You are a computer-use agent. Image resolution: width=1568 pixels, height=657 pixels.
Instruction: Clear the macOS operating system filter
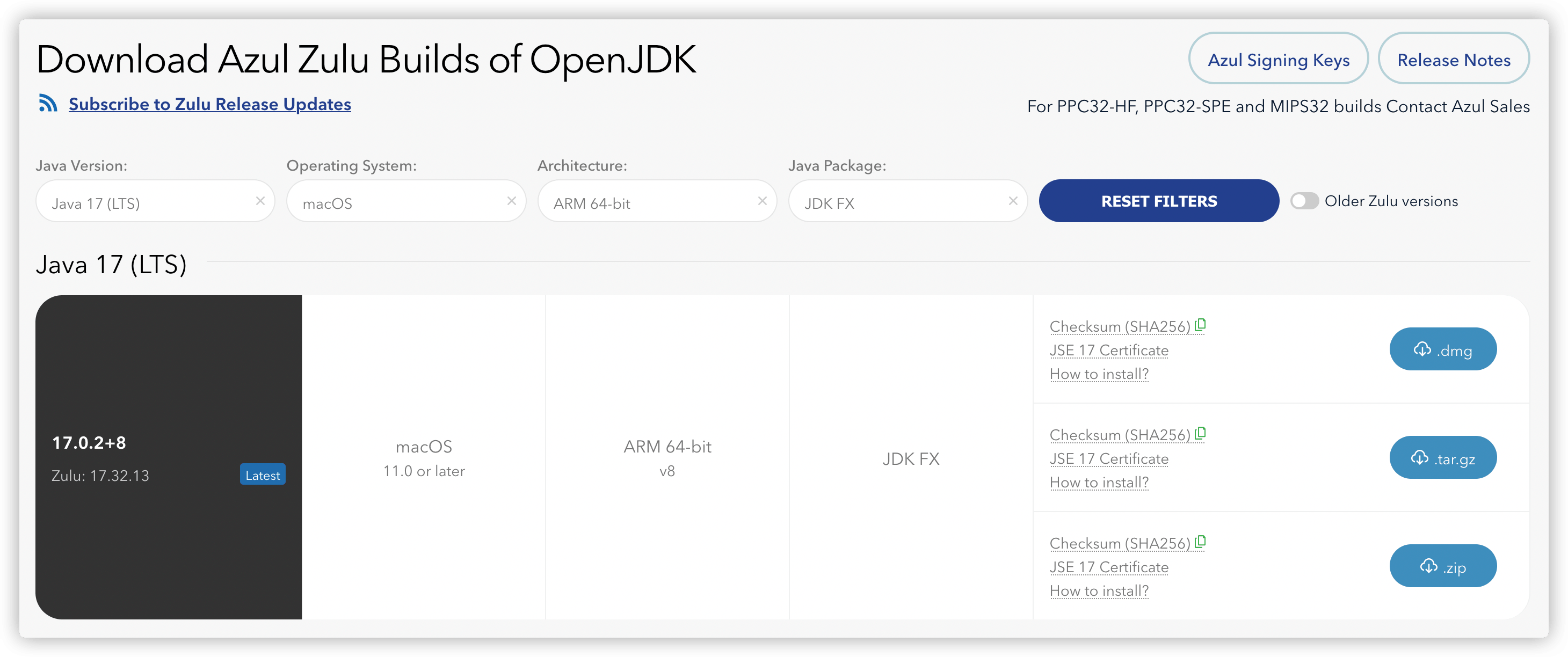point(512,201)
